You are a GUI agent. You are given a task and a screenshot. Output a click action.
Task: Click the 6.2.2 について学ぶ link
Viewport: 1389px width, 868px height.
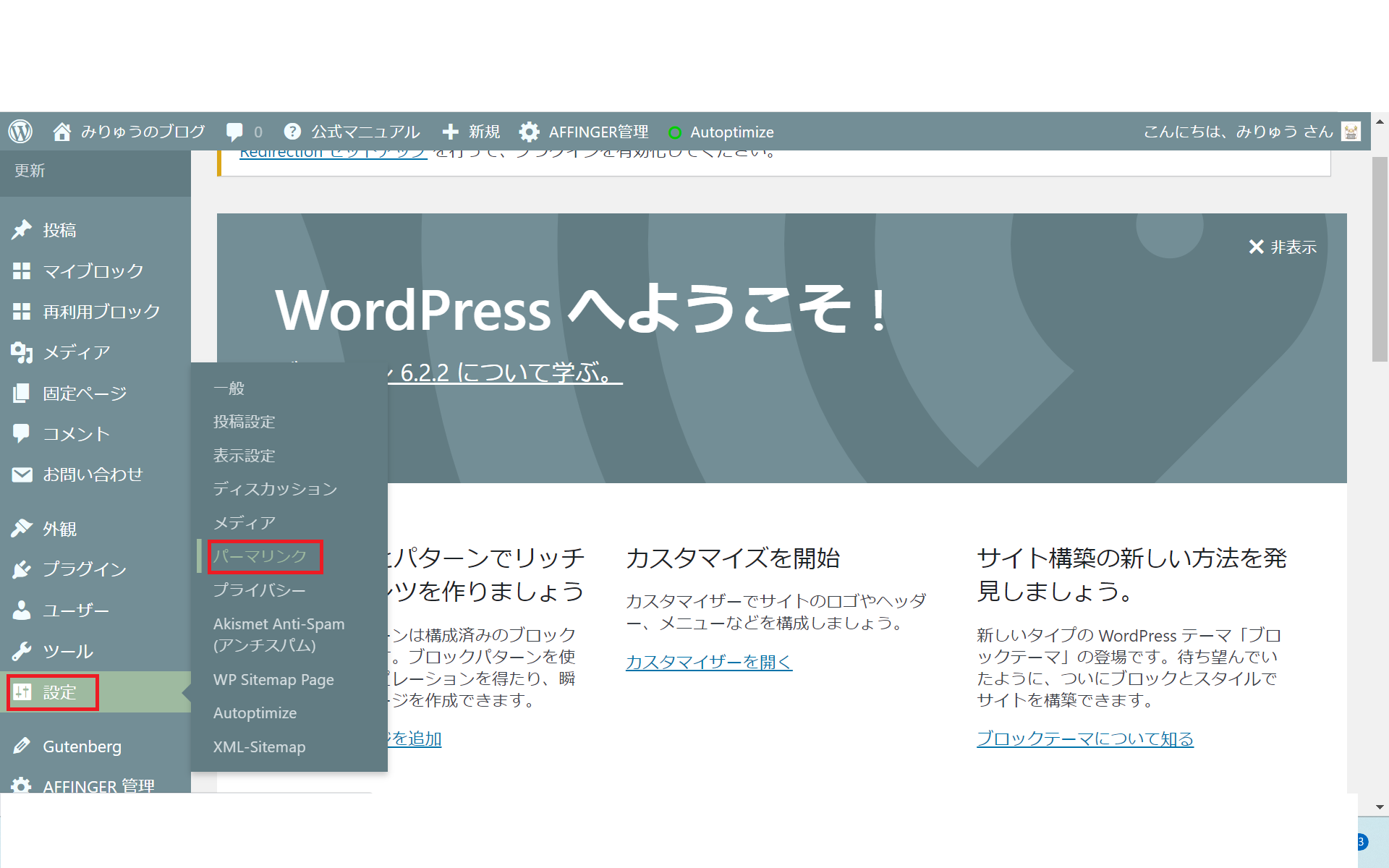coord(505,373)
